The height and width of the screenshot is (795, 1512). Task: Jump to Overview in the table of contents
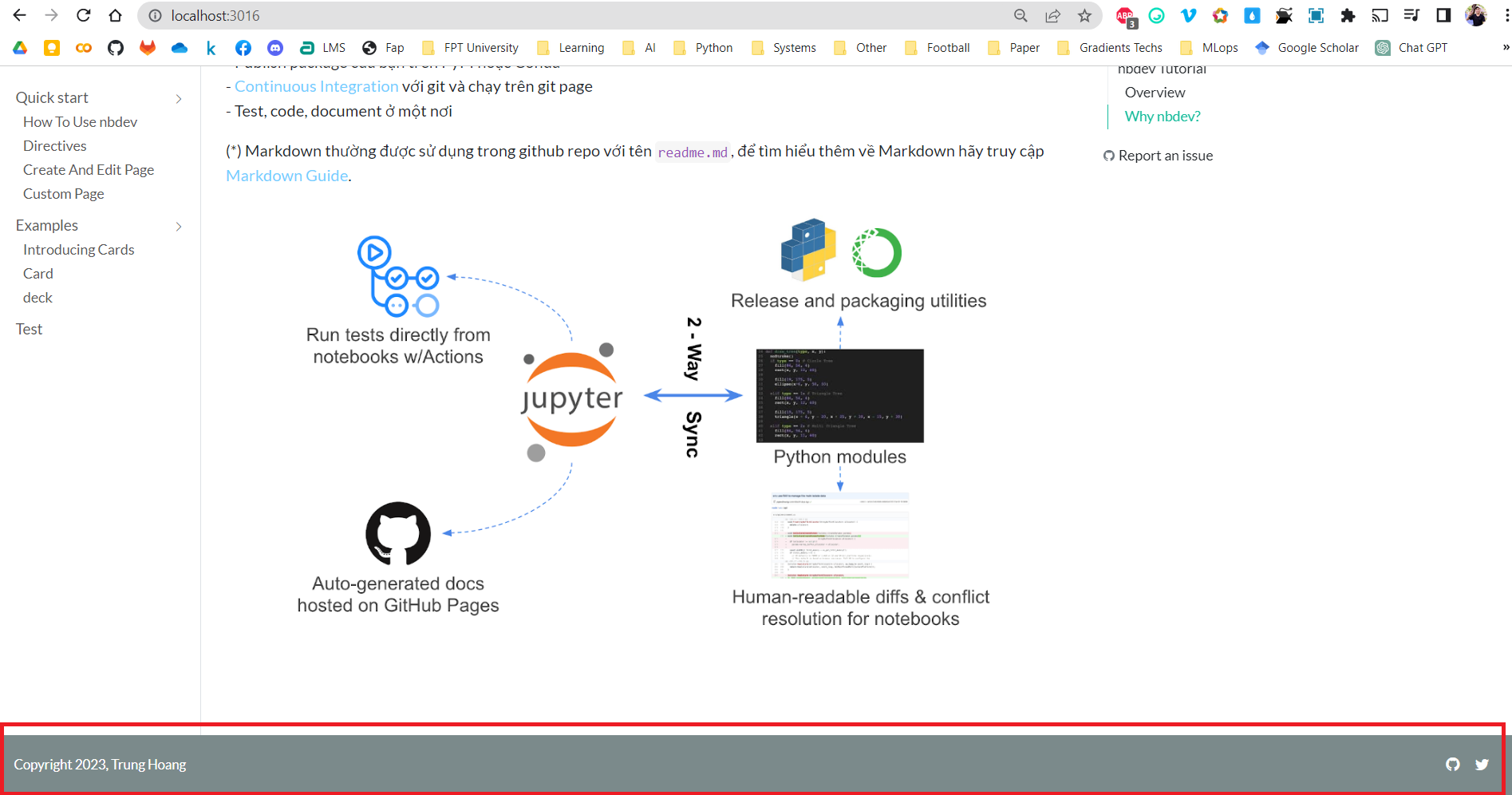tap(1155, 93)
